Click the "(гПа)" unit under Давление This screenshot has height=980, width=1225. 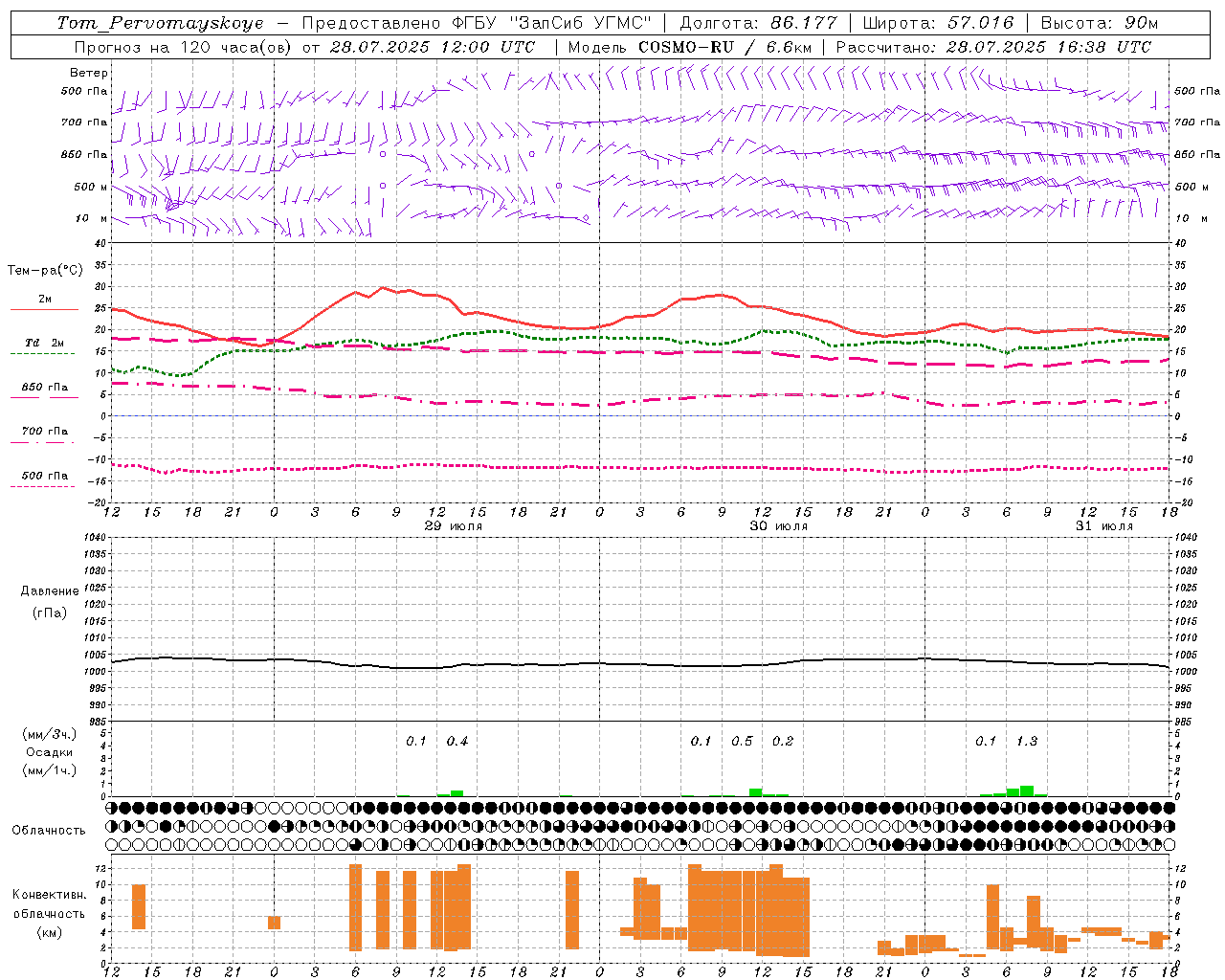click(x=50, y=612)
